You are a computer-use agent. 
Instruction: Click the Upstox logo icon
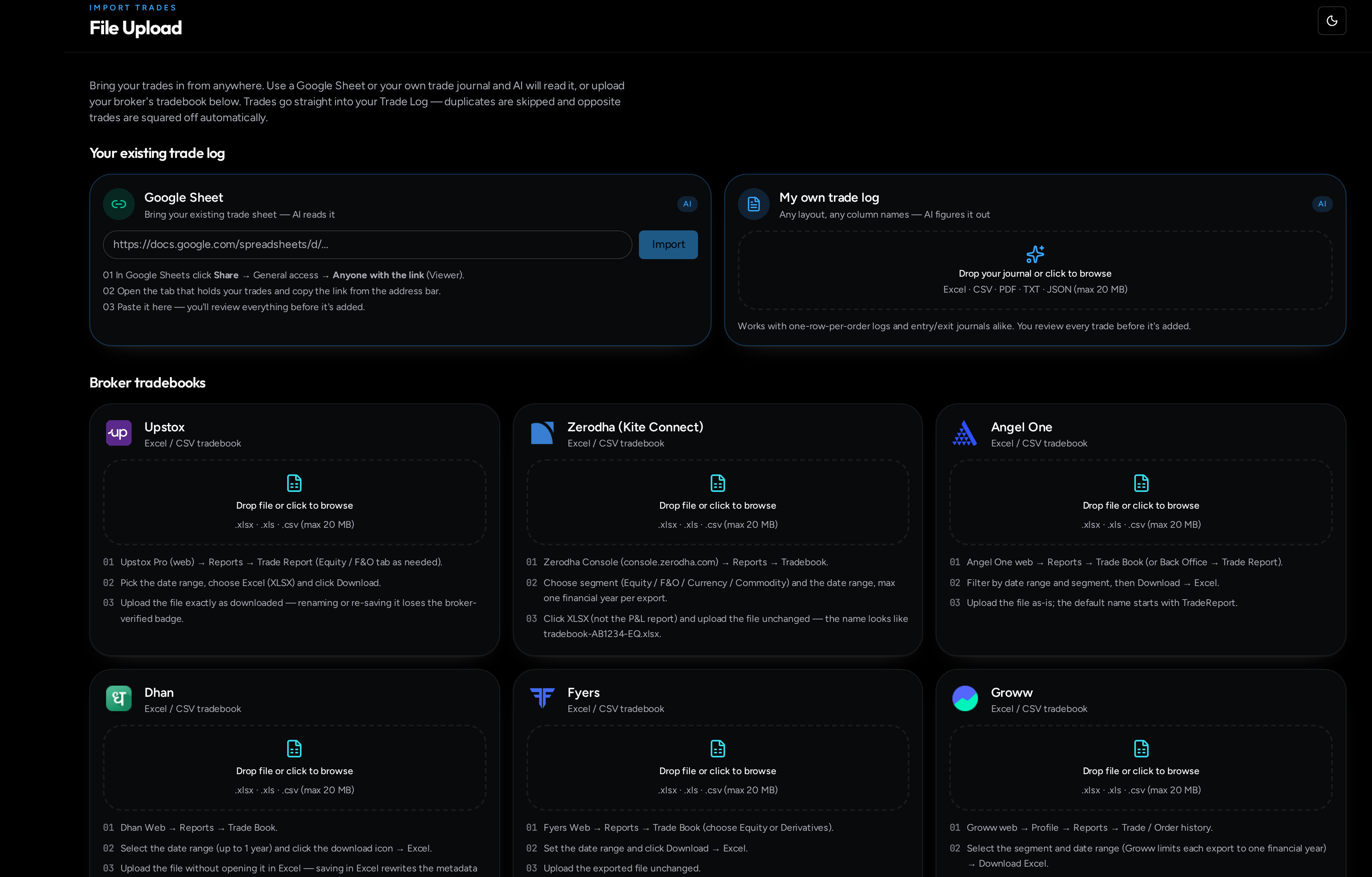pyautogui.click(x=118, y=433)
